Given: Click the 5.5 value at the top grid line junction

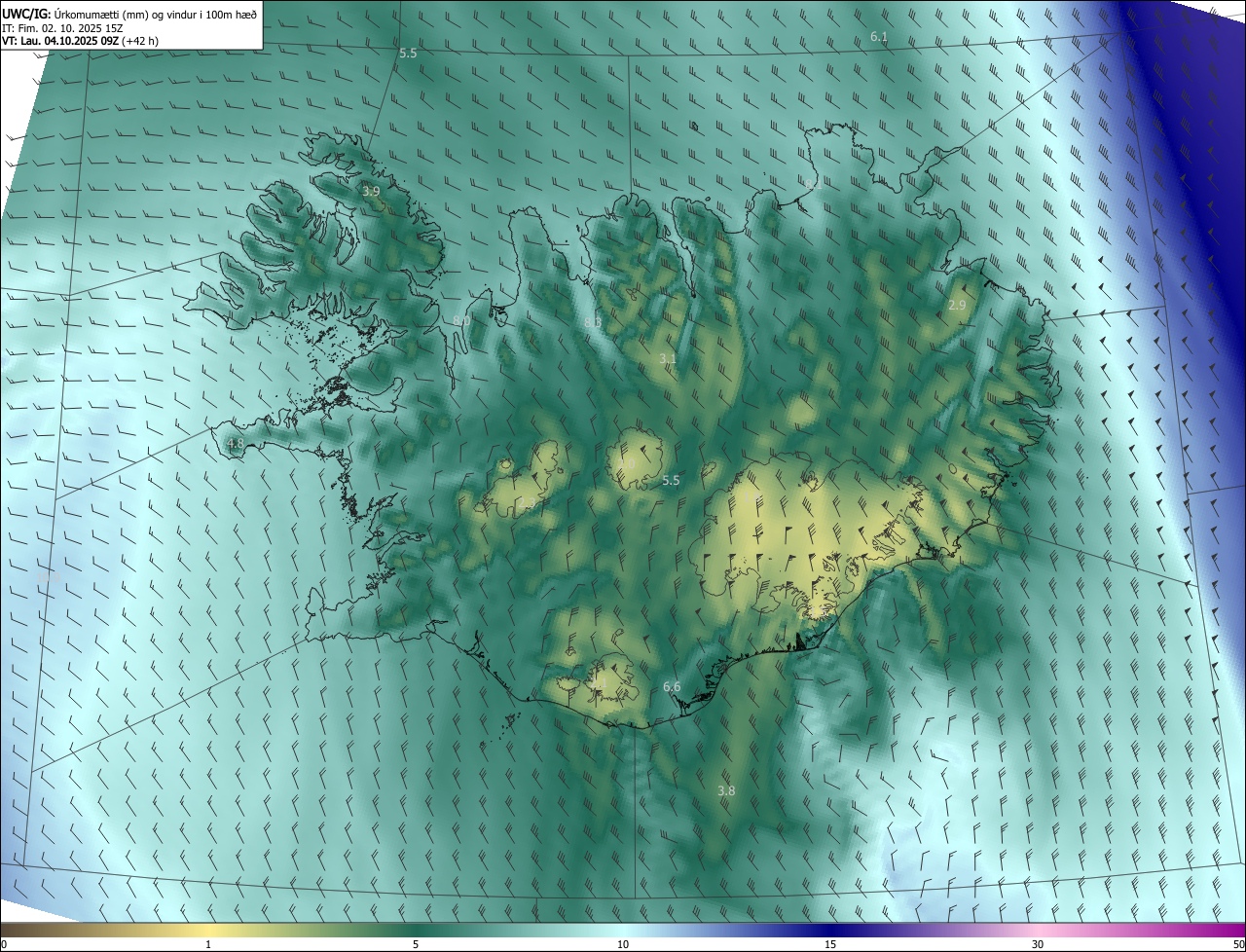Looking at the screenshot, I should coord(408,54).
